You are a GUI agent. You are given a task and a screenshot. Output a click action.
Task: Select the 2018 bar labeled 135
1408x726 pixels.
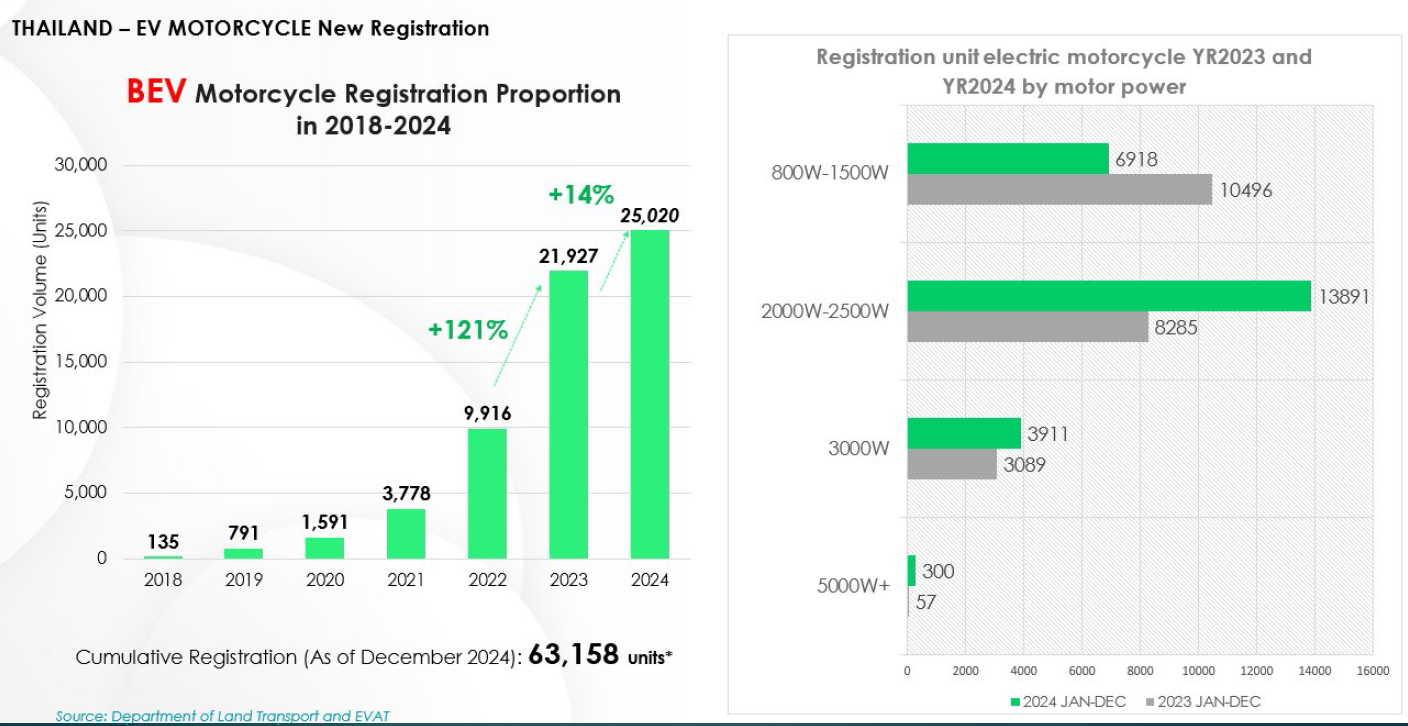tap(162, 557)
